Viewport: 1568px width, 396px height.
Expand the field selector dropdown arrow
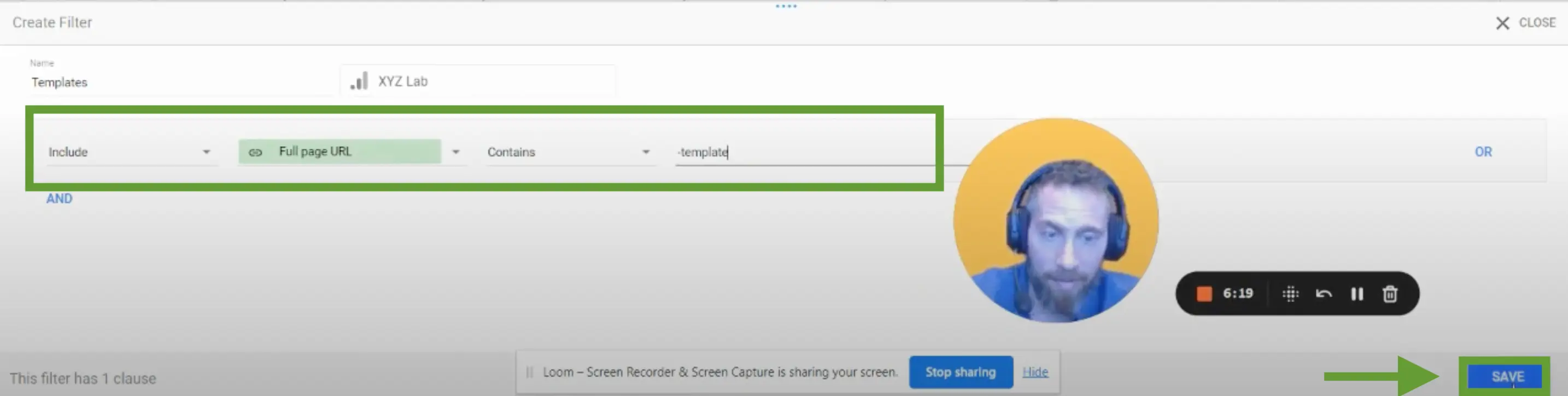(455, 152)
